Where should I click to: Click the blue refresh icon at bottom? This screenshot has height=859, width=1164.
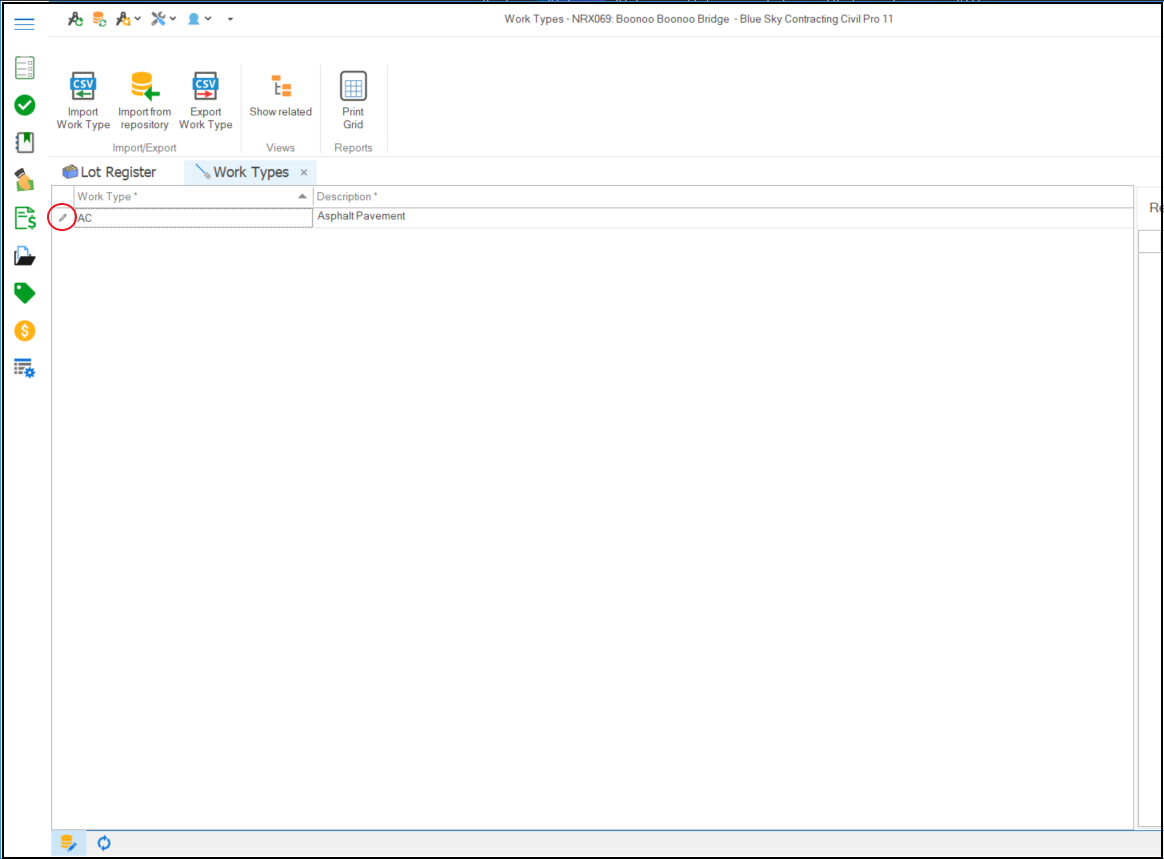[104, 843]
